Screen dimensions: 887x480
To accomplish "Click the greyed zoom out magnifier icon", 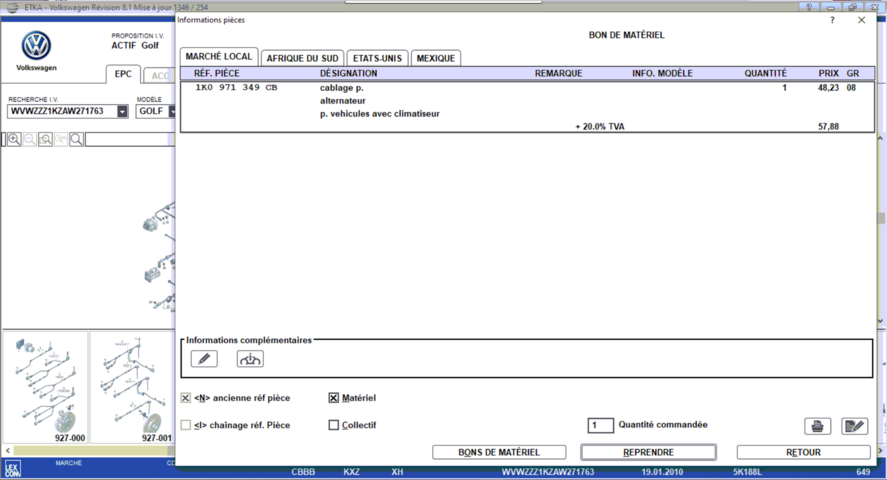I will 30,139.
